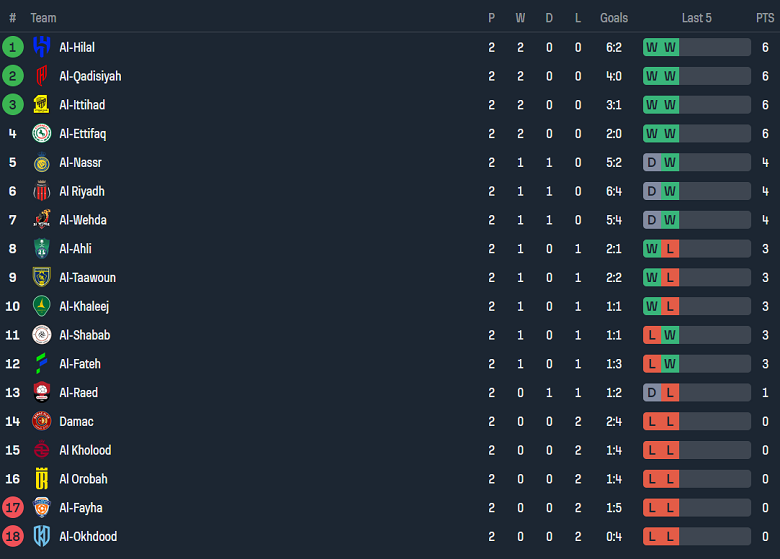Click Al-Raed's gray D result box

[652, 393]
